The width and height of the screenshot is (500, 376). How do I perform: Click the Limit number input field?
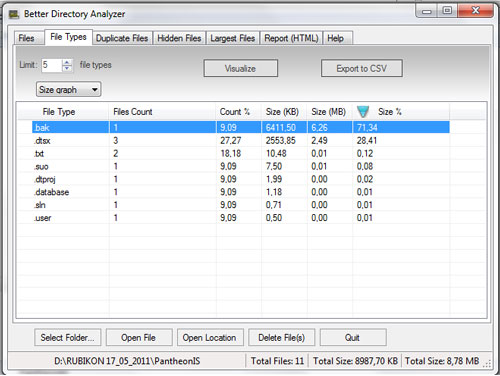pos(52,65)
